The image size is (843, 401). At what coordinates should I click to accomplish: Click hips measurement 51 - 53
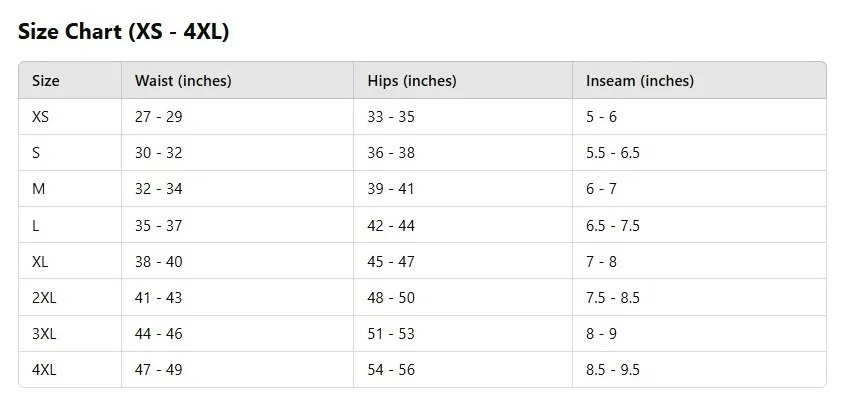tap(391, 334)
